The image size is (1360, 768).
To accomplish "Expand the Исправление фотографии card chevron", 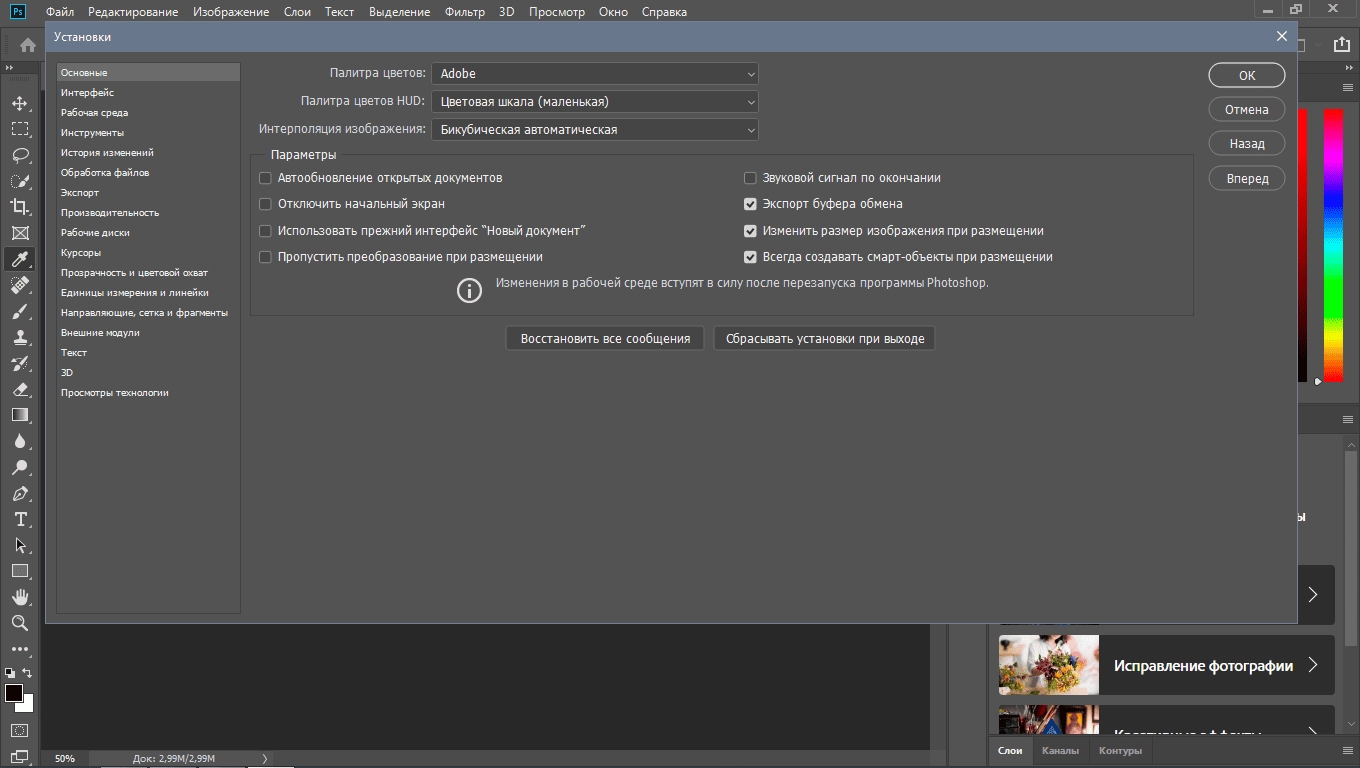I will pyautogui.click(x=1313, y=665).
